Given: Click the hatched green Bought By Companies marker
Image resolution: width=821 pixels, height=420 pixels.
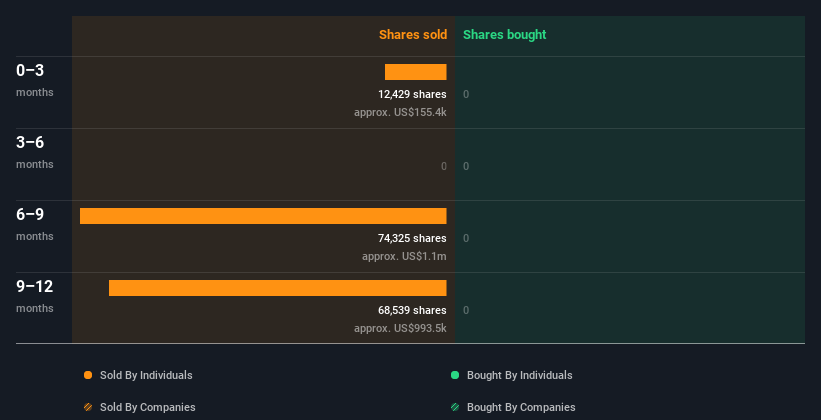Looking at the screenshot, I should tap(455, 407).
